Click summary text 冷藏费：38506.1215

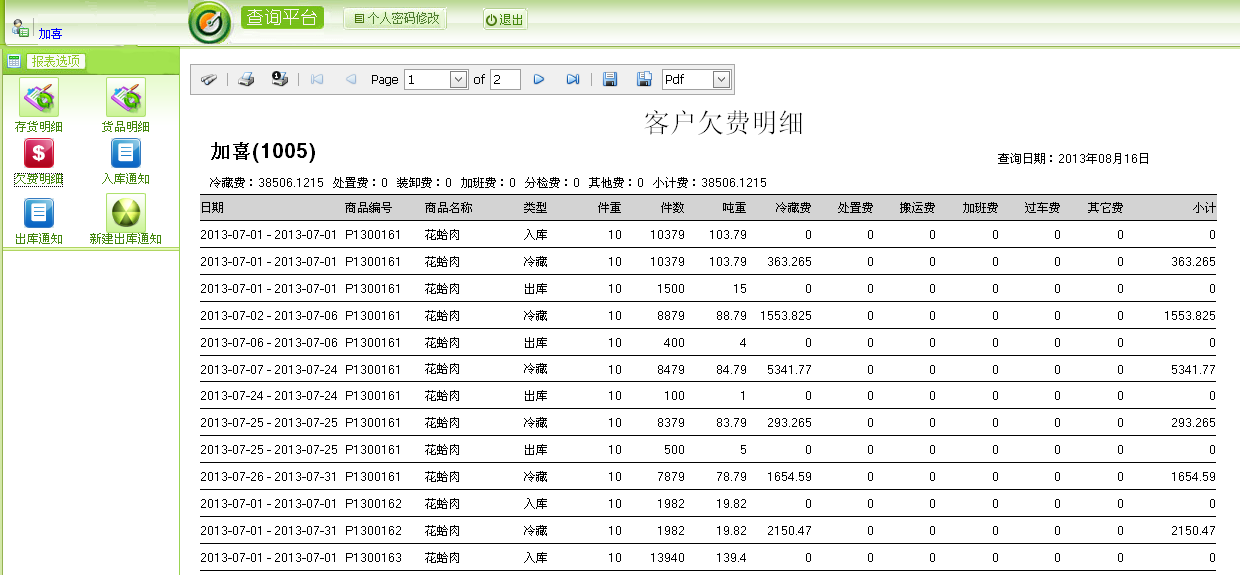tap(266, 183)
